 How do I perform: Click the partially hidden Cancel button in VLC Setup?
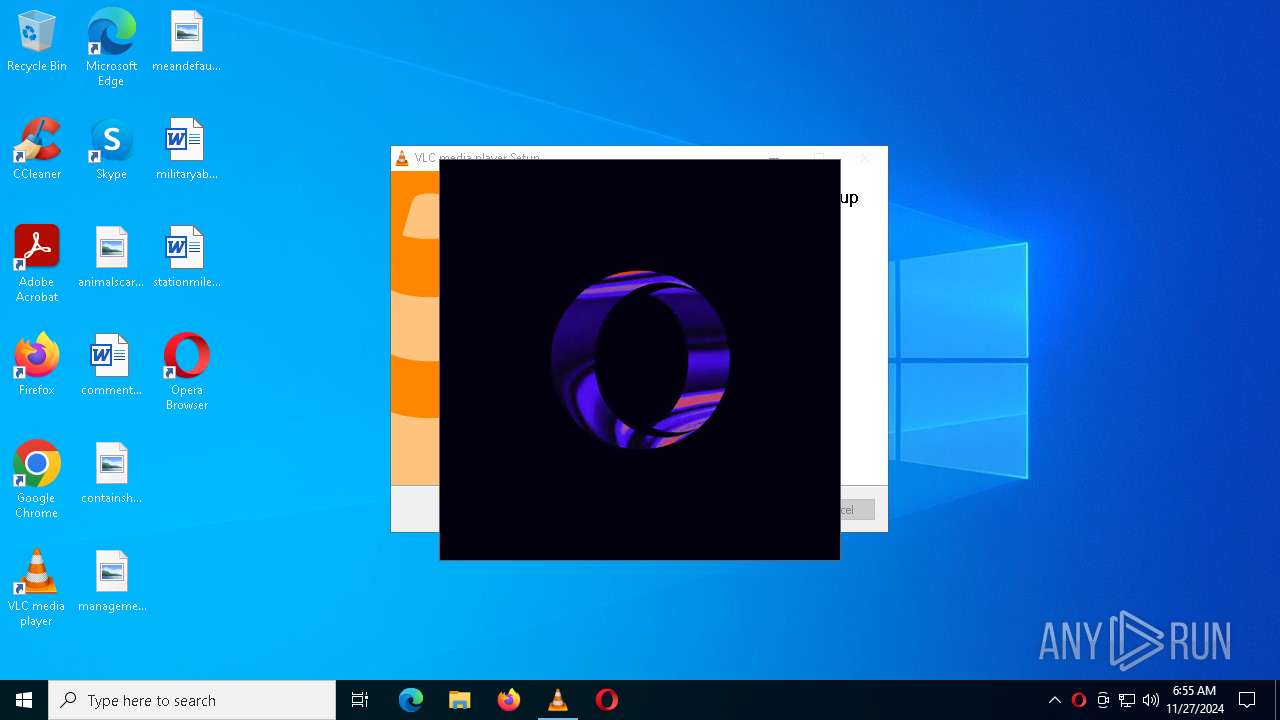857,510
